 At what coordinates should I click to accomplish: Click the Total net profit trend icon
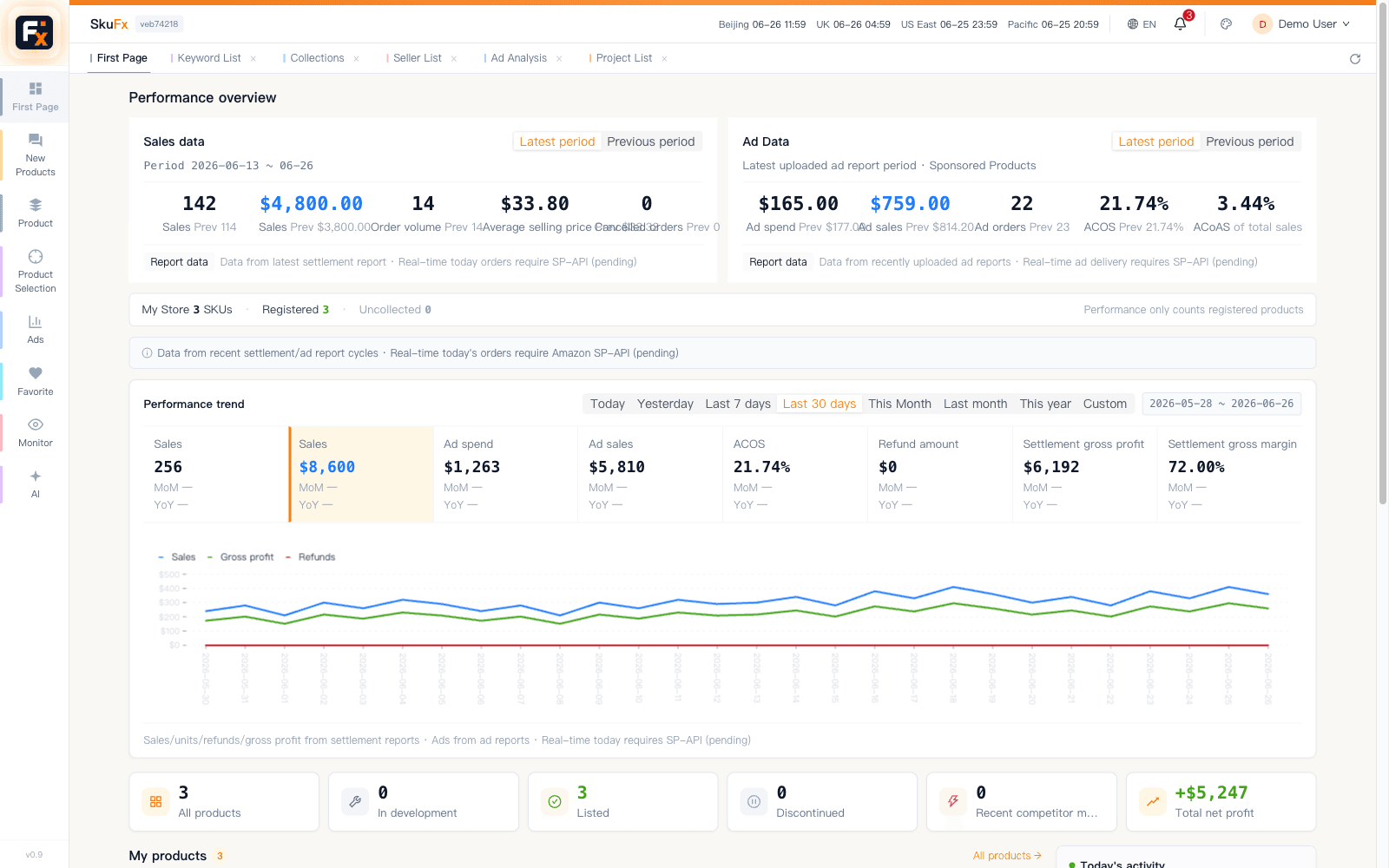pyautogui.click(x=1153, y=802)
